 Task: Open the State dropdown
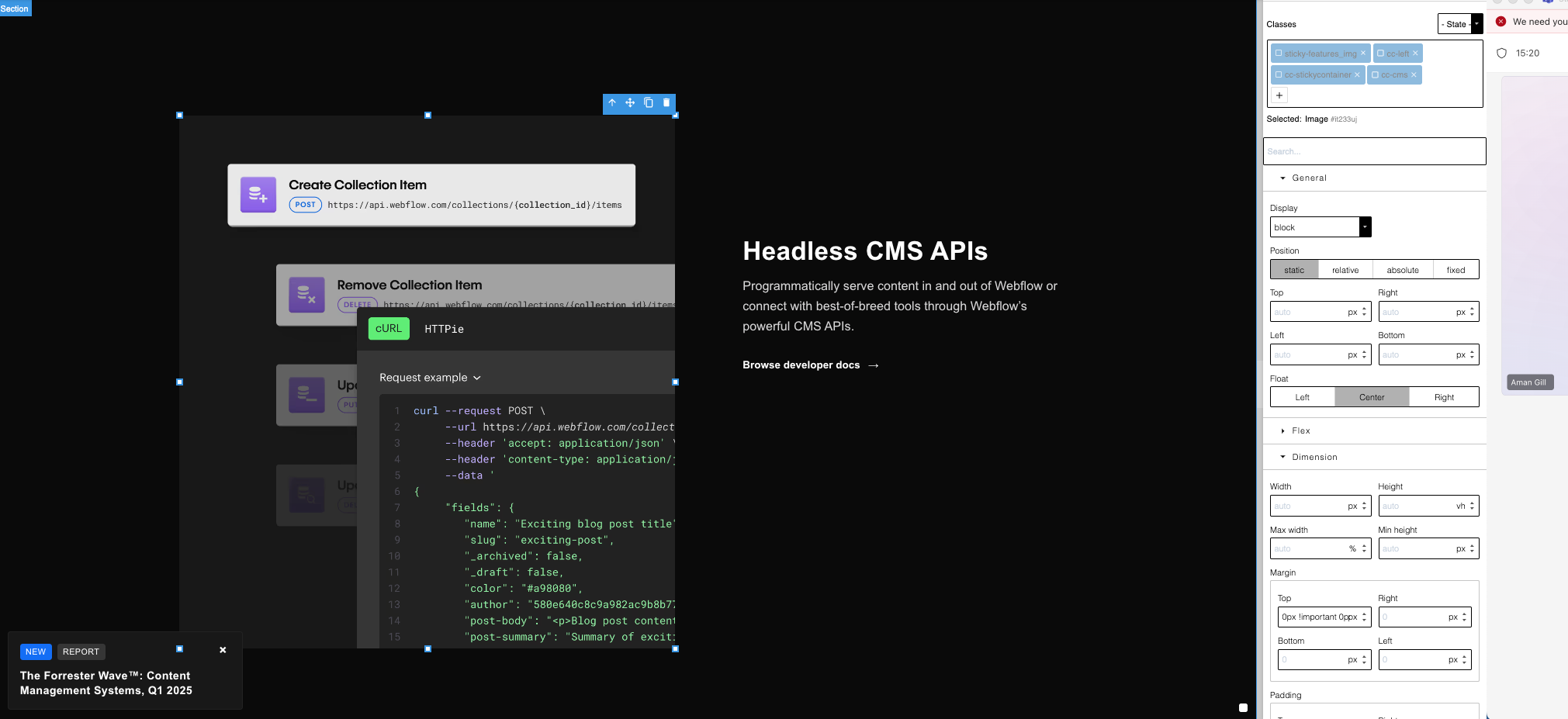pyautogui.click(x=1460, y=24)
